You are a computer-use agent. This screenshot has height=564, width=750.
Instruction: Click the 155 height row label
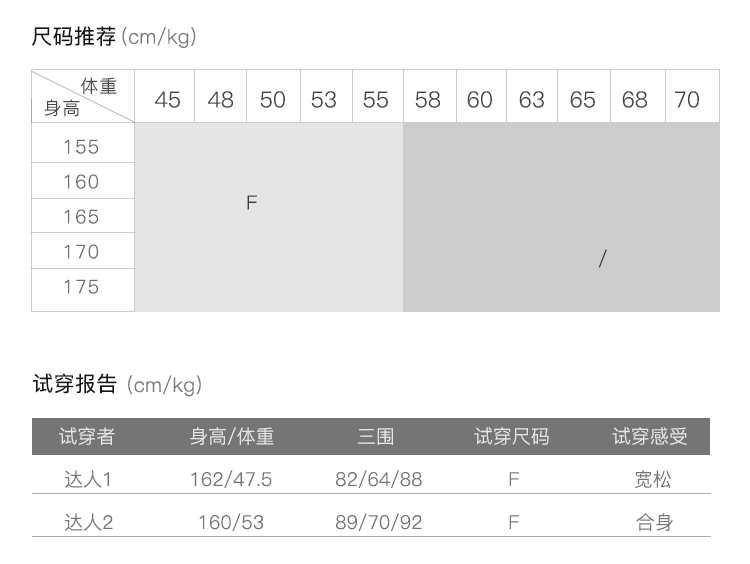tap(82, 147)
